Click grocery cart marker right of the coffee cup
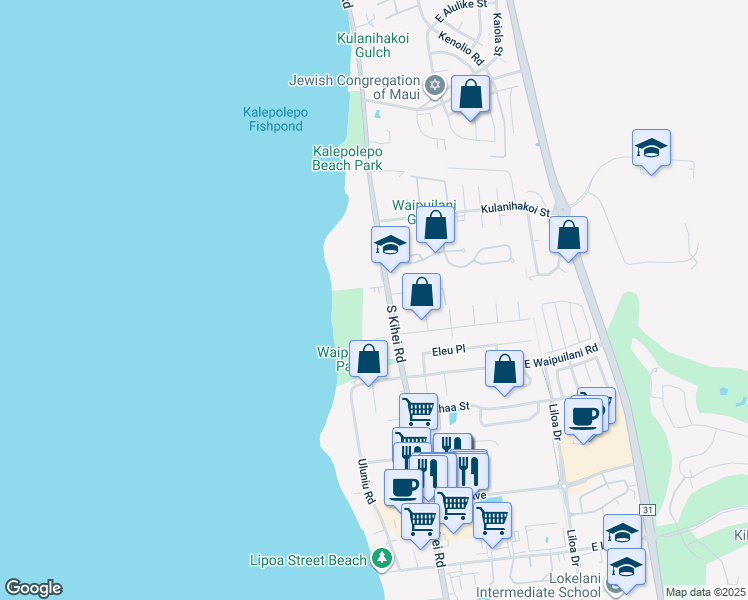 click(453, 509)
